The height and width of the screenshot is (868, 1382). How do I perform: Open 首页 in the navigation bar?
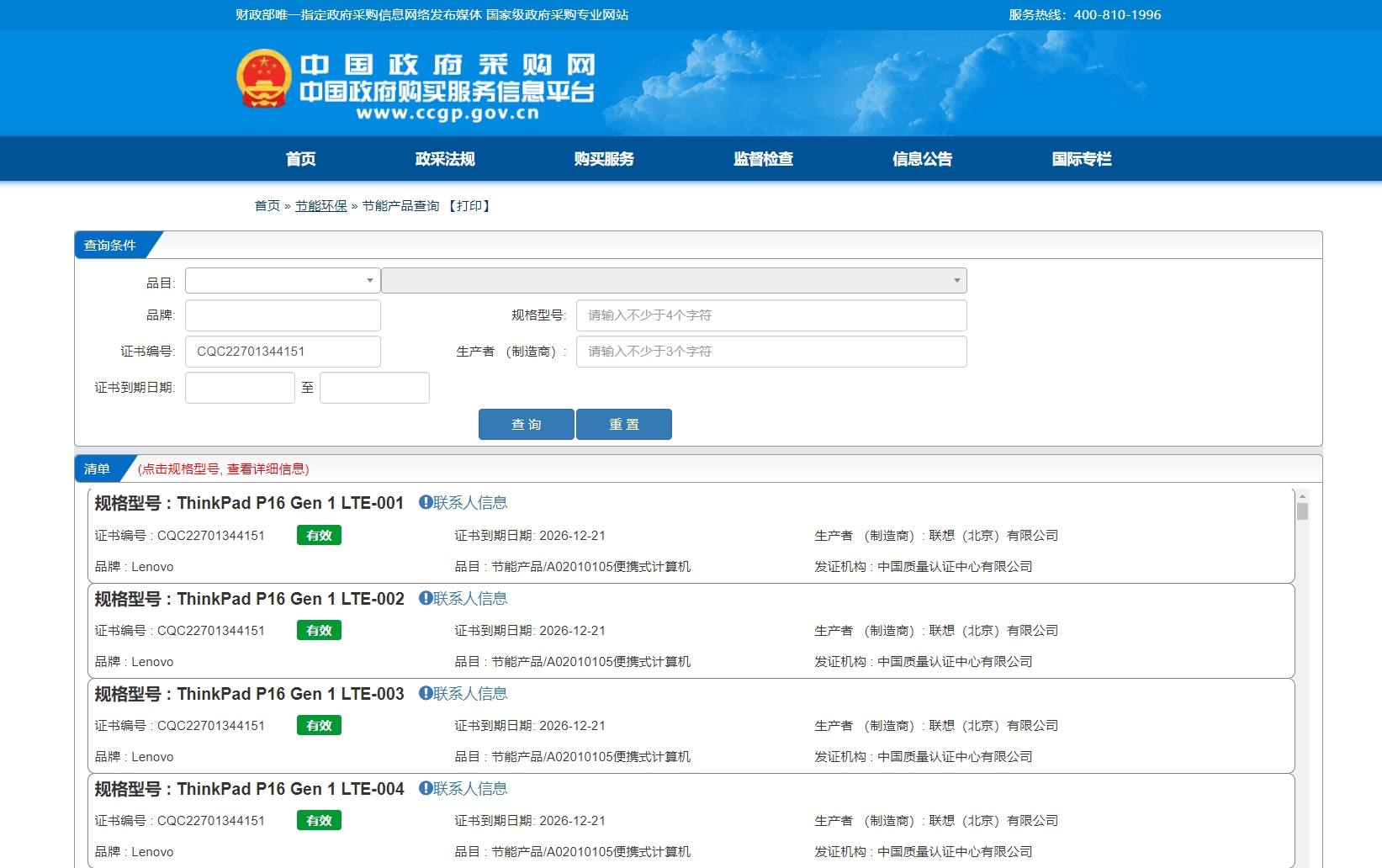point(300,159)
